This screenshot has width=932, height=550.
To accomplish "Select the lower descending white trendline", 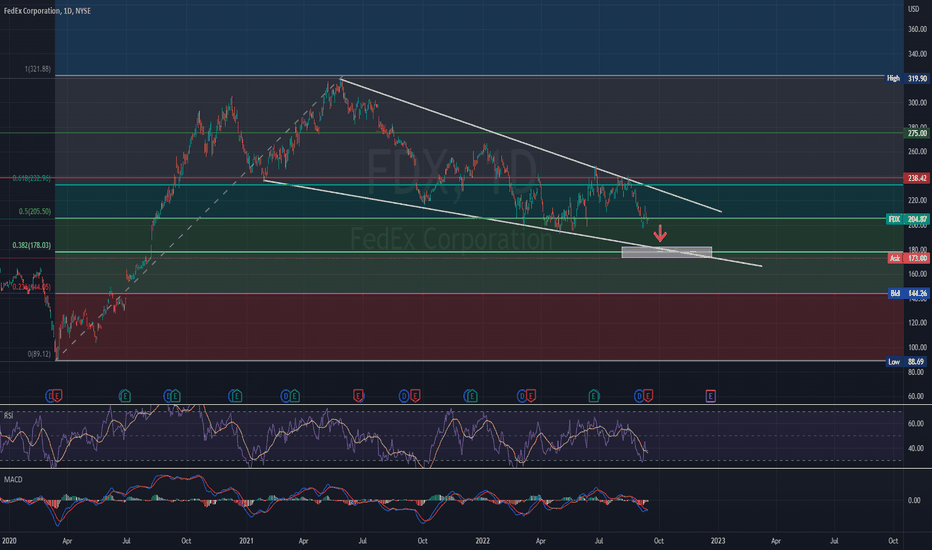I will click(x=513, y=223).
